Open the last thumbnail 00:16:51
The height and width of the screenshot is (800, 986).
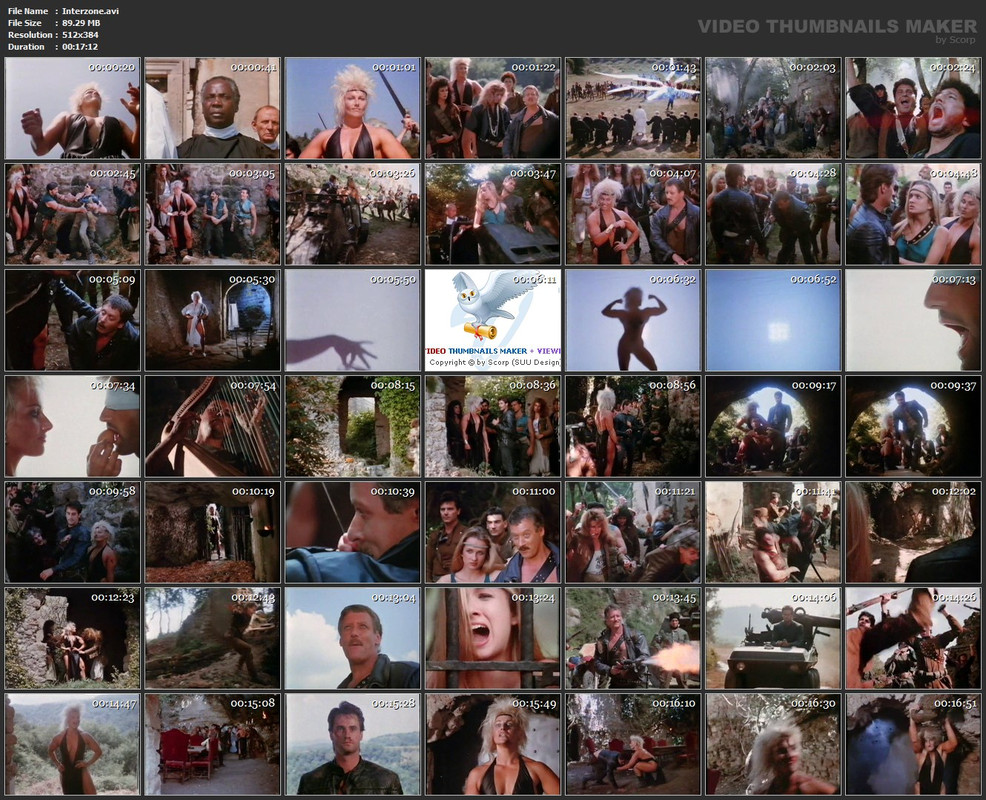tap(914, 745)
